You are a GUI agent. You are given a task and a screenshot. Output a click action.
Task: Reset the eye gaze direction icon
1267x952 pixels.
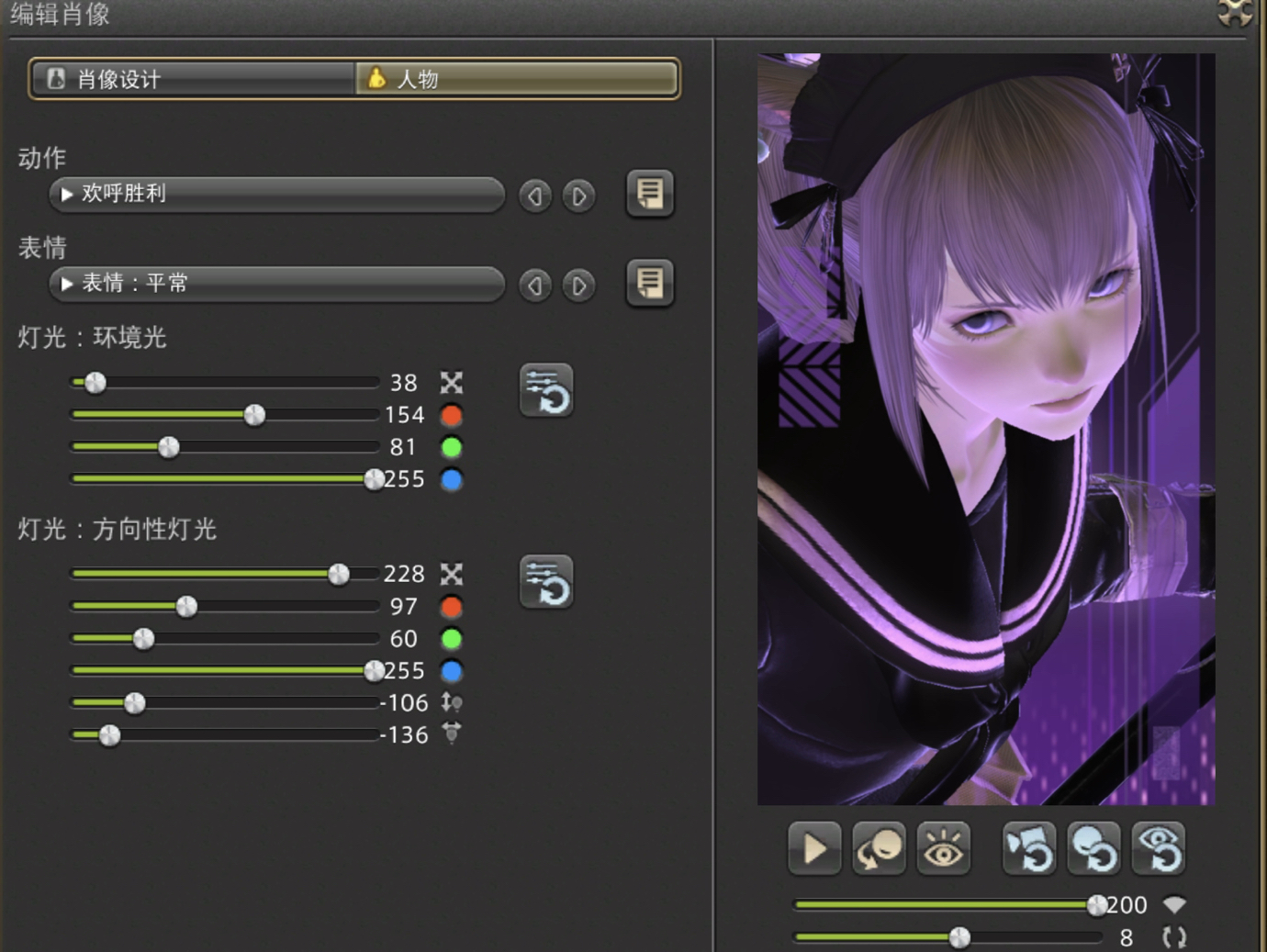(1158, 848)
